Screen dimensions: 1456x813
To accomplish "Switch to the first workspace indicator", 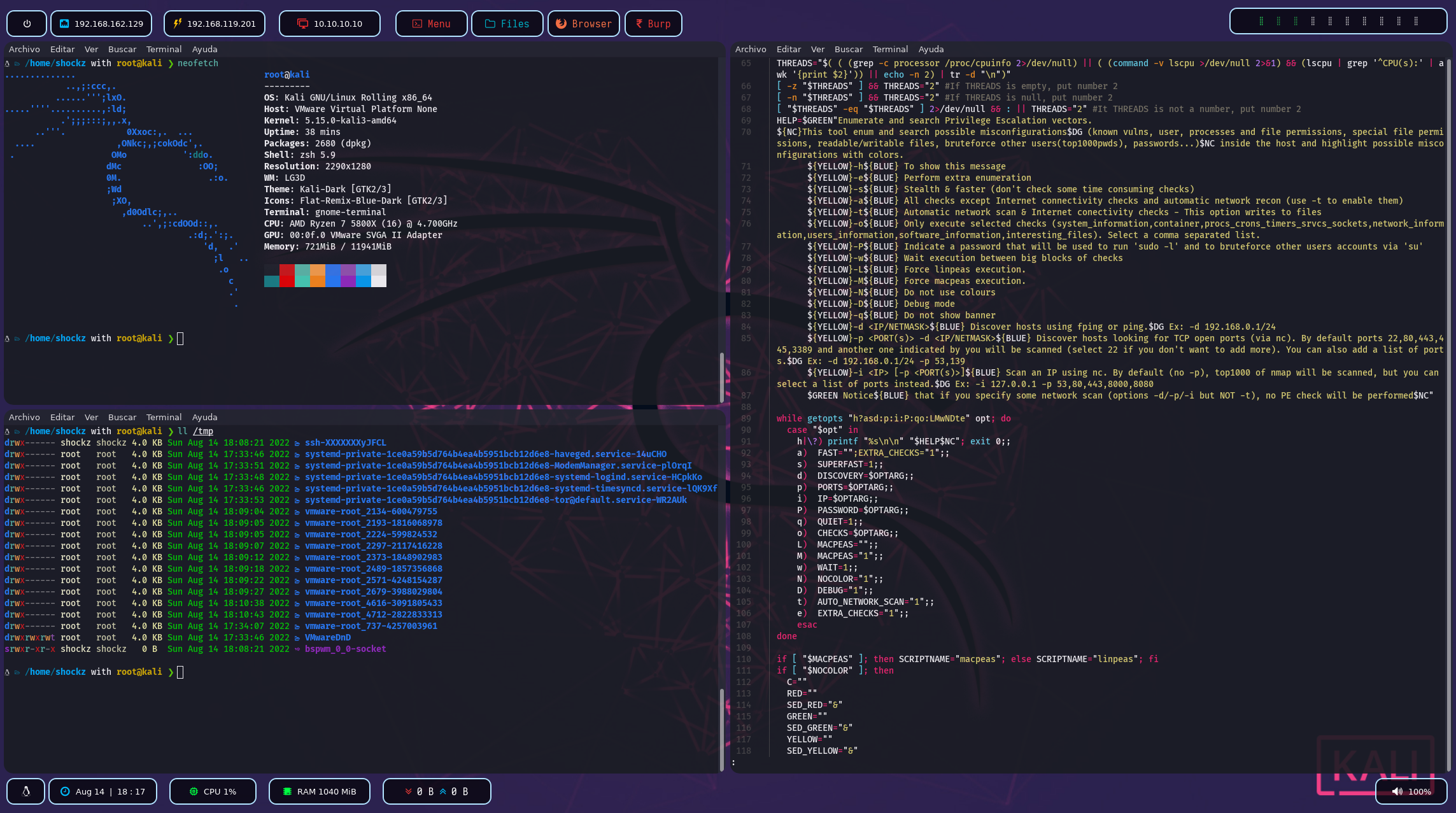I will click(1261, 21).
